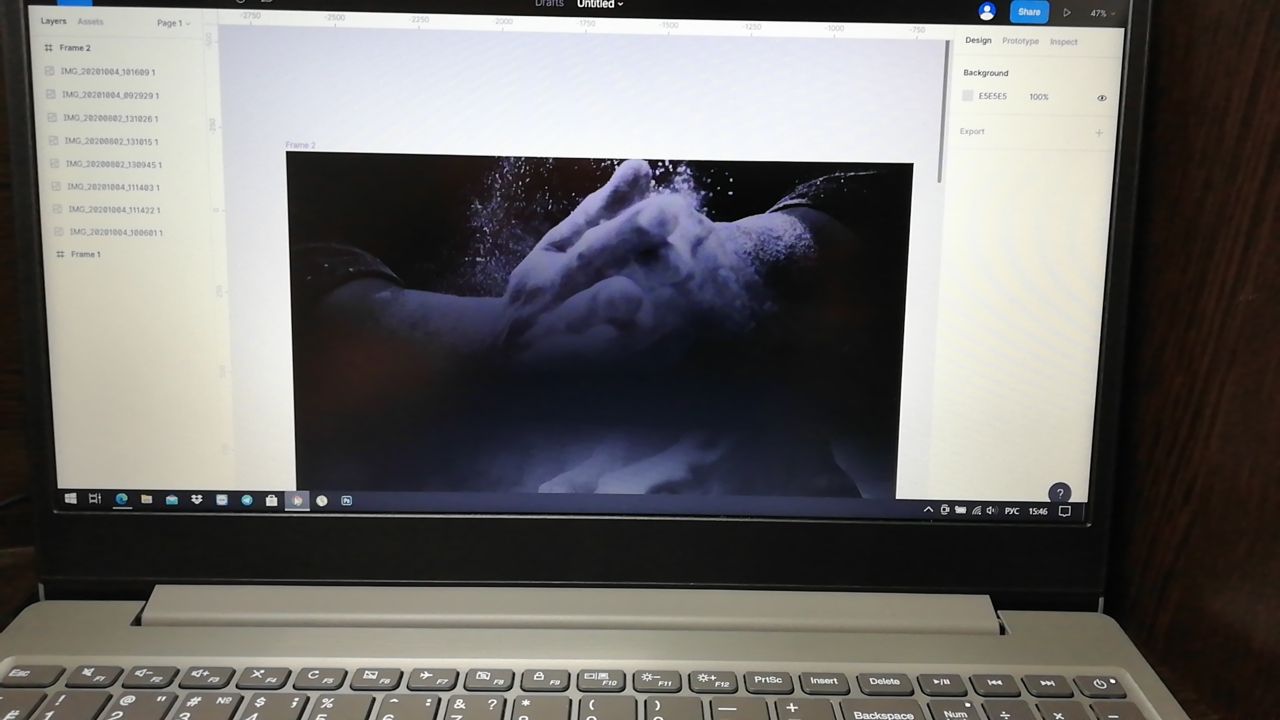Select the Inspect tab
The image size is (1280, 720).
(x=1064, y=42)
